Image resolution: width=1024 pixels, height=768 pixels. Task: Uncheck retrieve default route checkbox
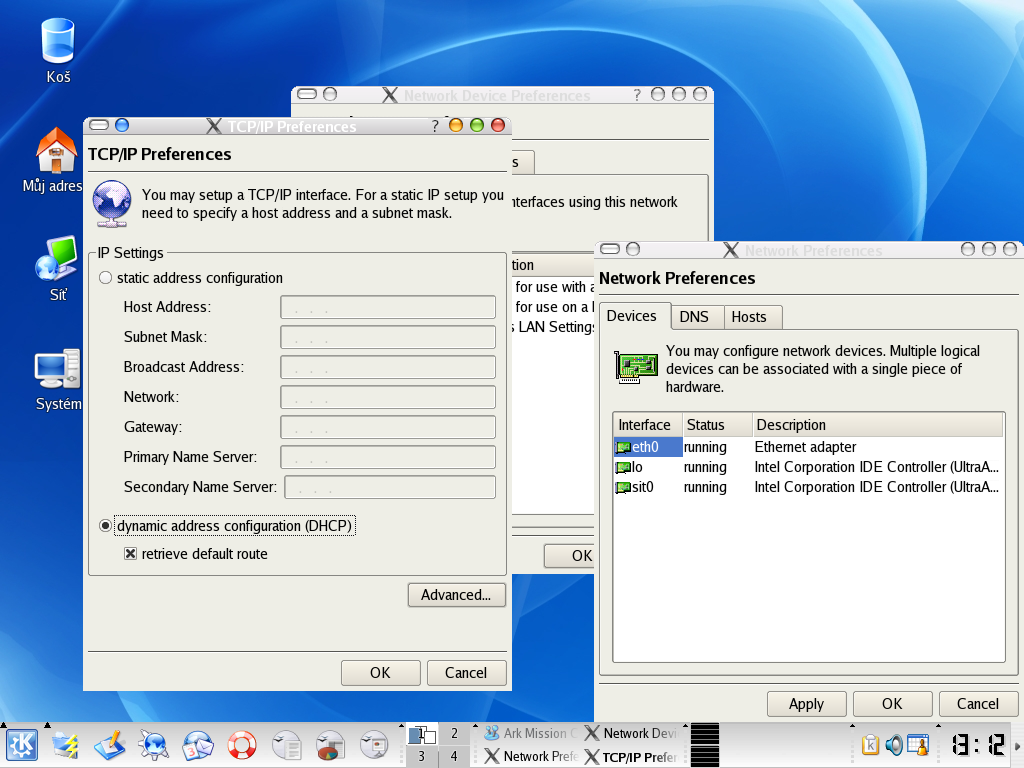130,554
